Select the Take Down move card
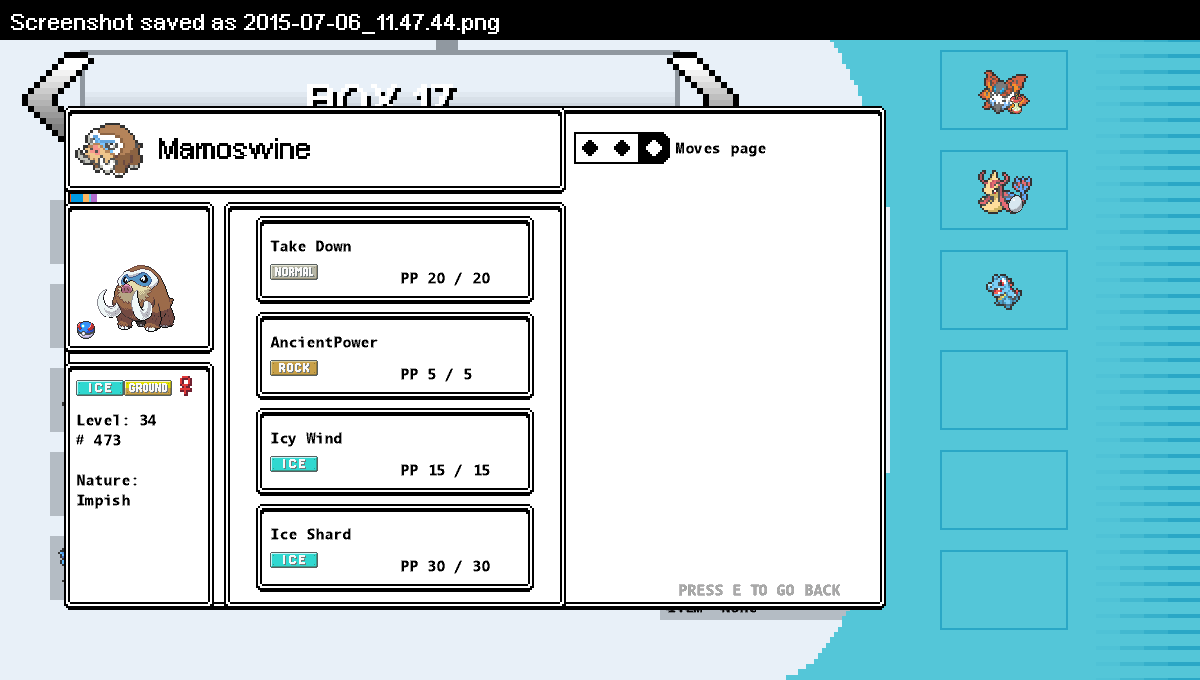Viewport: 1200px width, 680px height. 395,260
